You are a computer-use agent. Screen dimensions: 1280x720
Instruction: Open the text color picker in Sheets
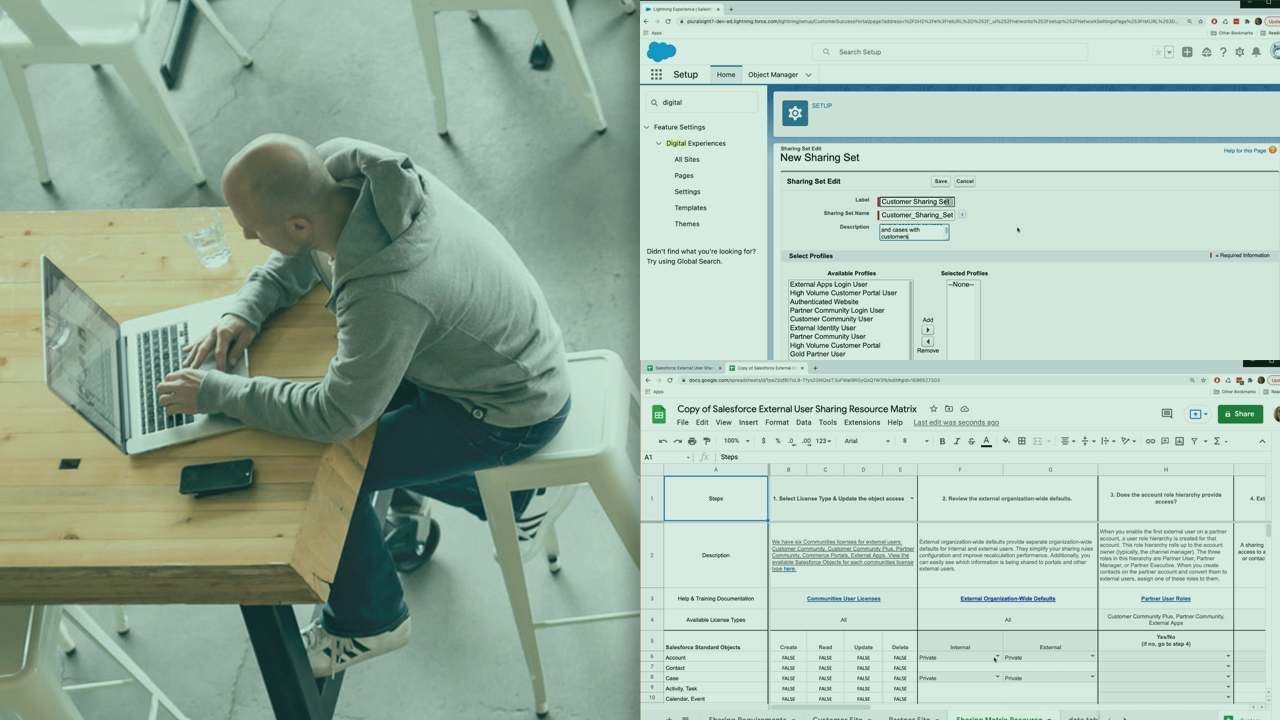[986, 441]
